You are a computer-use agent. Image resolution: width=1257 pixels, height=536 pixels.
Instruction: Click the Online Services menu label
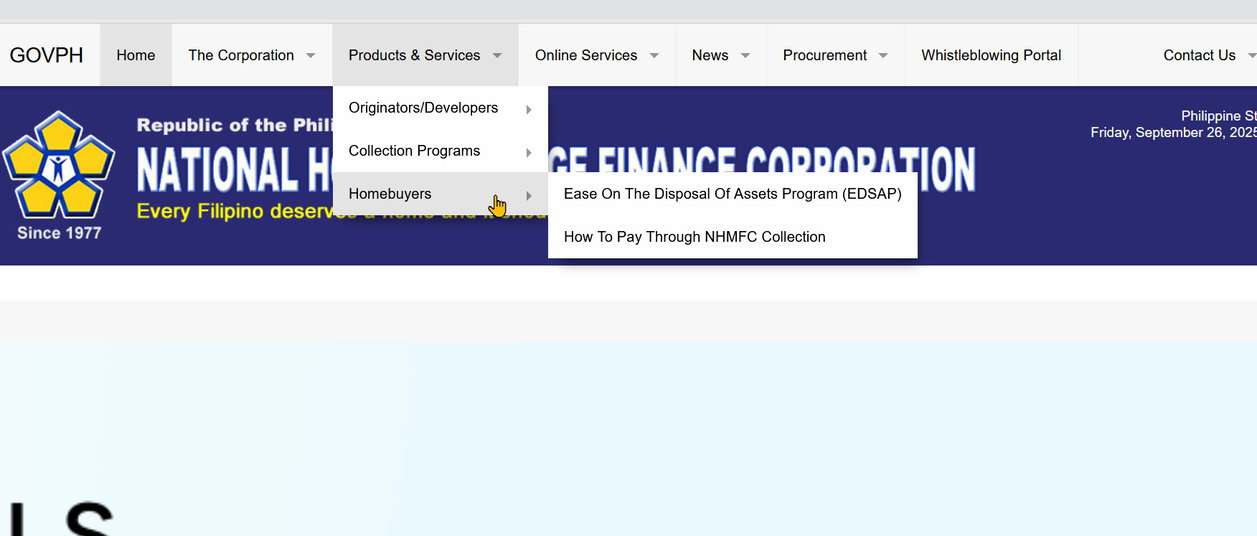pos(586,55)
